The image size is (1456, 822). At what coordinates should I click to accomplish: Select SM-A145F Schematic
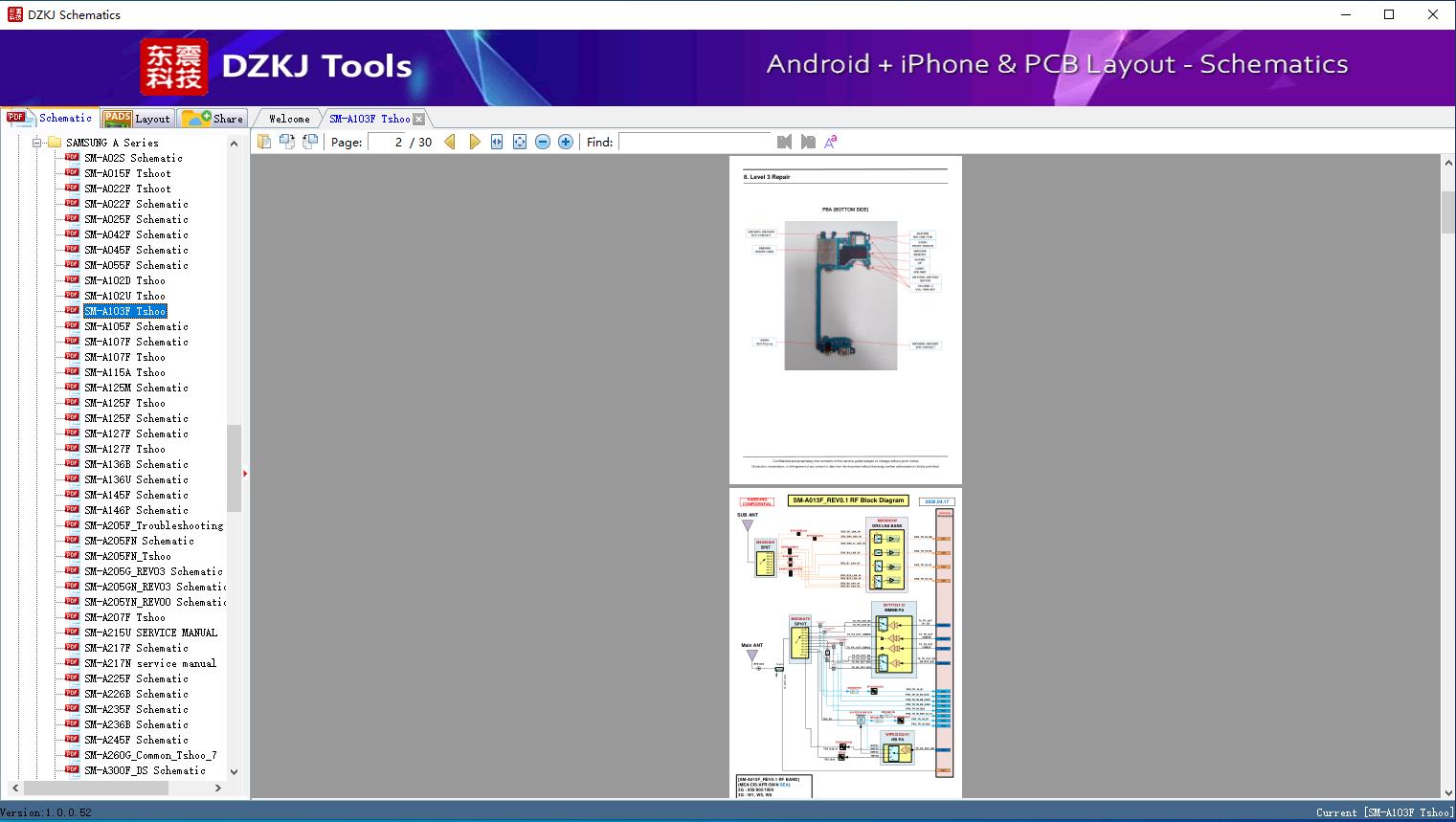click(x=136, y=495)
